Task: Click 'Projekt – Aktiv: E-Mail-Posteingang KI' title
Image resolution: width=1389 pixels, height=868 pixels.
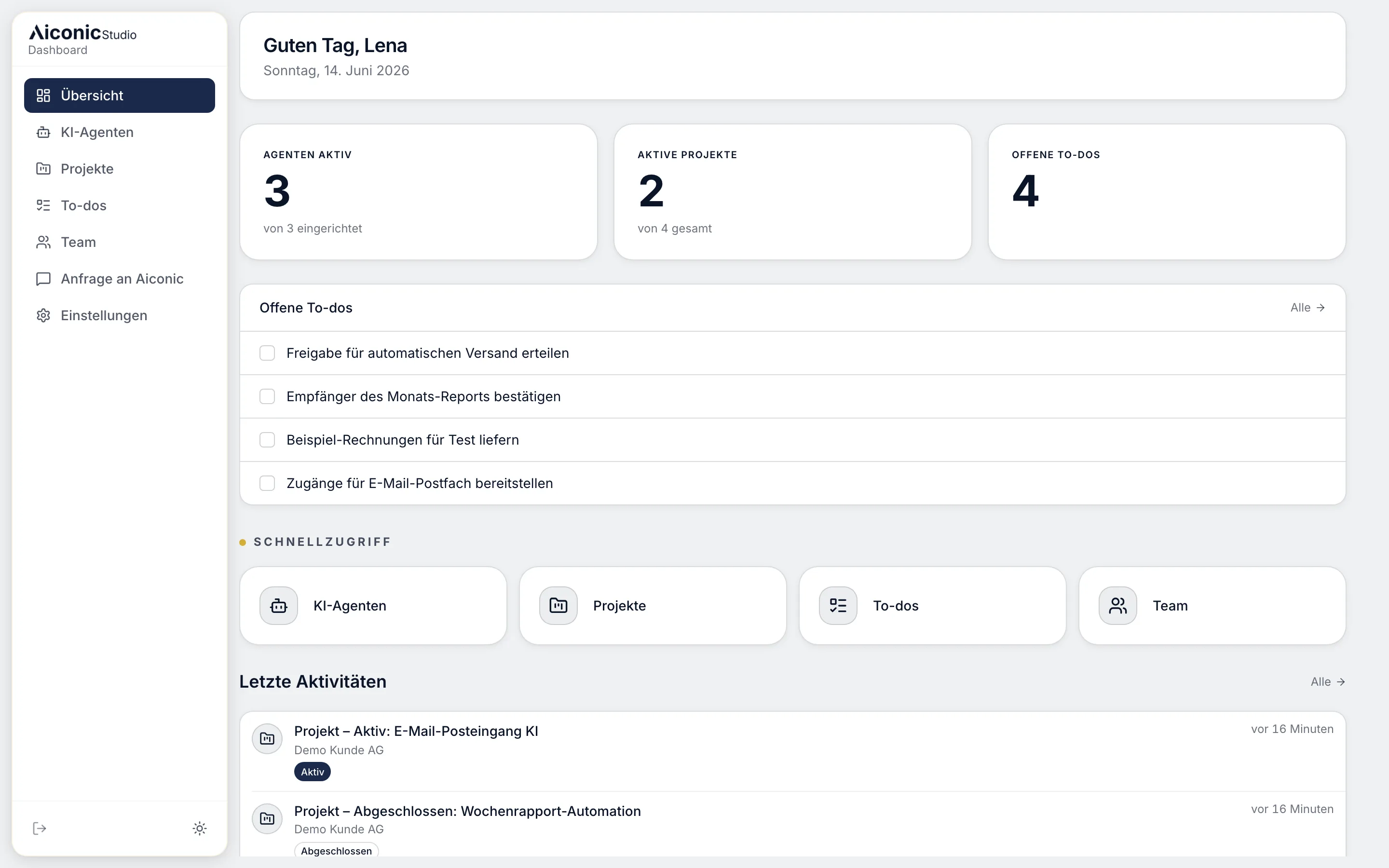Action: (x=416, y=732)
